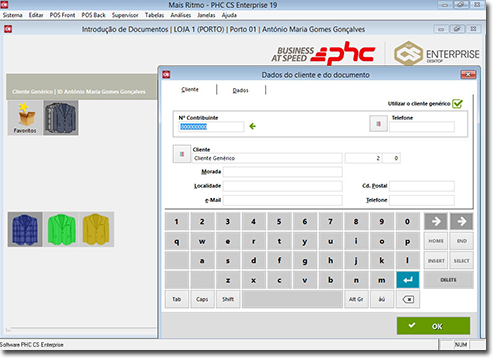Choose the blue plaid blazer thumbnail
Viewport: 496px width, 362px height.
(x=25, y=229)
